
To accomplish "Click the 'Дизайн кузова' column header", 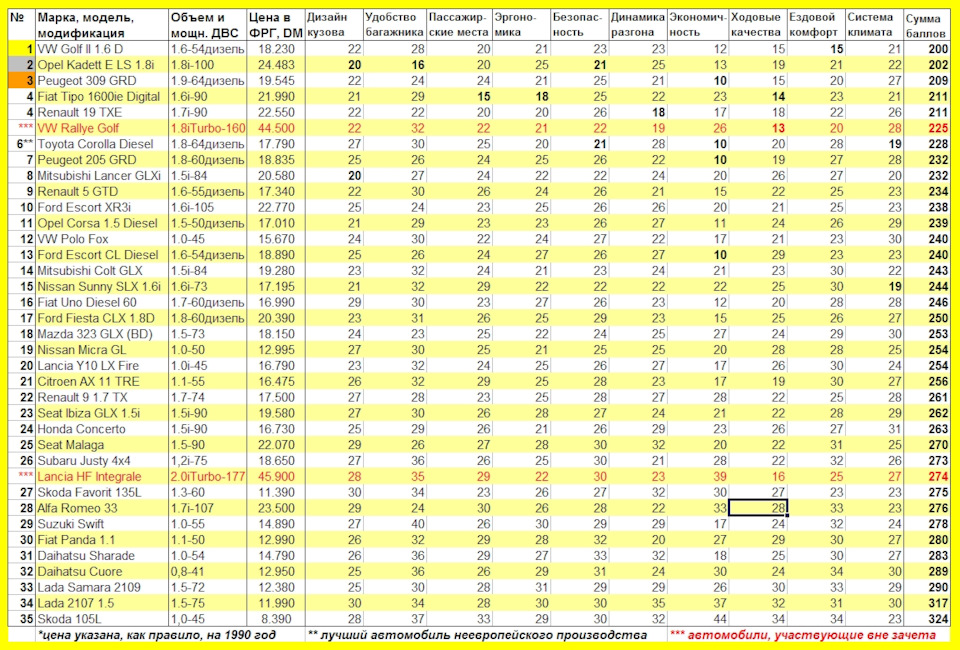I will tap(334, 25).
